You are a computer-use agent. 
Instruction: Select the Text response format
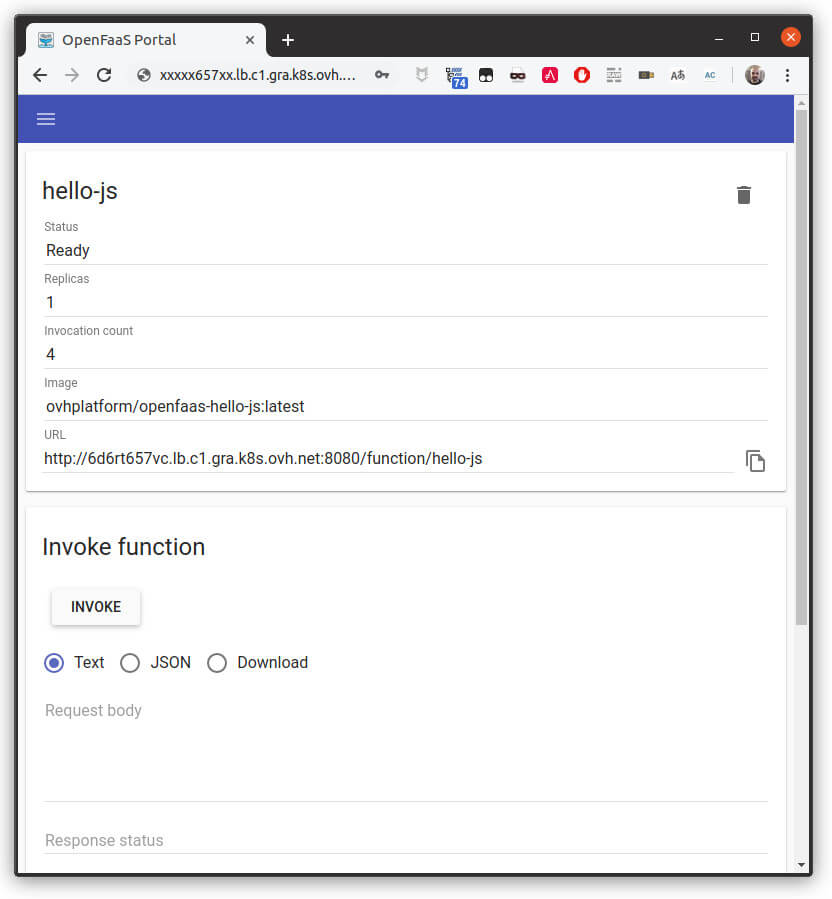(54, 663)
